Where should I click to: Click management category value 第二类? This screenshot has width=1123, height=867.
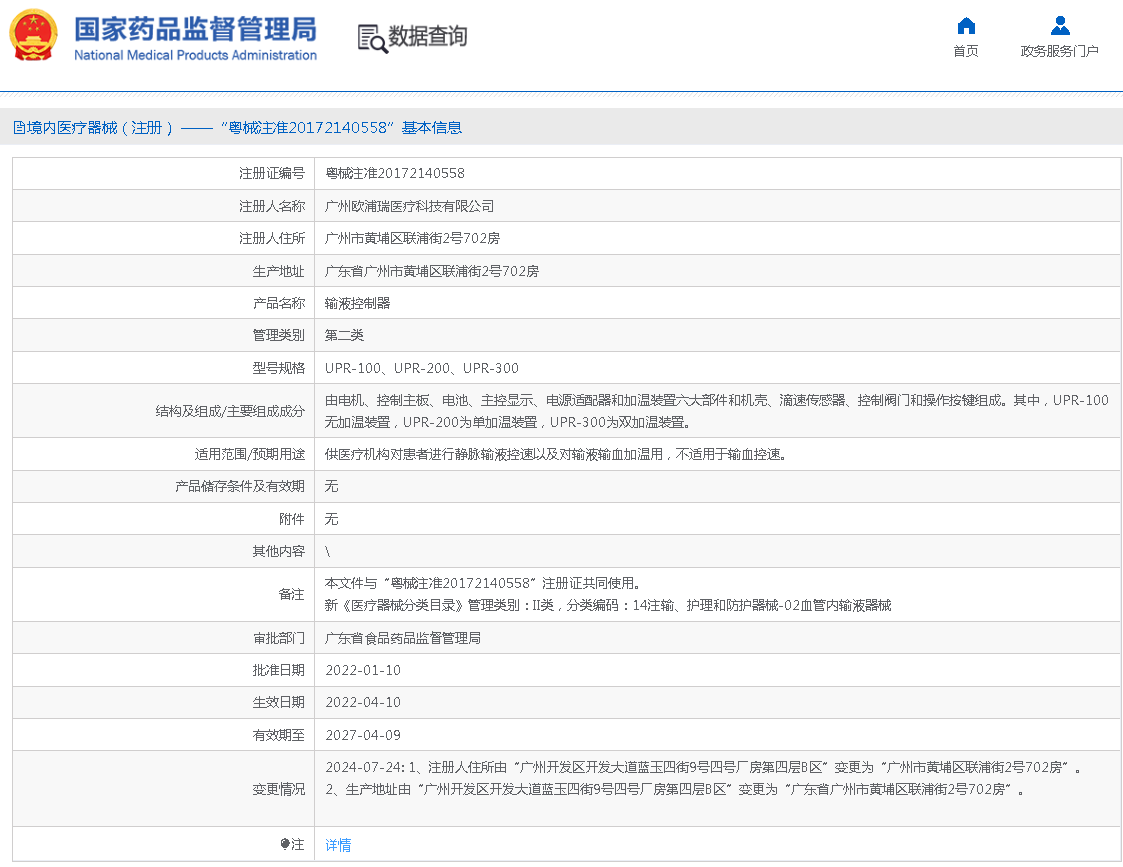click(x=345, y=335)
